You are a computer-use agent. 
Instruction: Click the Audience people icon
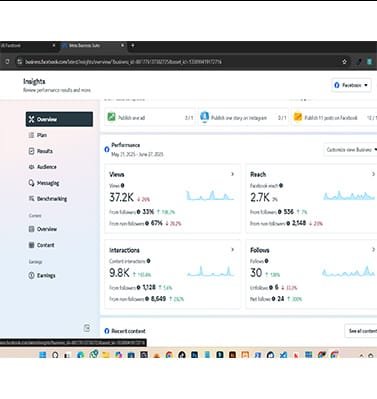[31, 167]
